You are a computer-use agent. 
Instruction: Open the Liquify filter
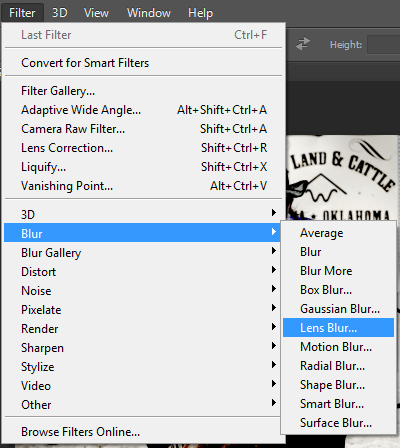(143, 167)
